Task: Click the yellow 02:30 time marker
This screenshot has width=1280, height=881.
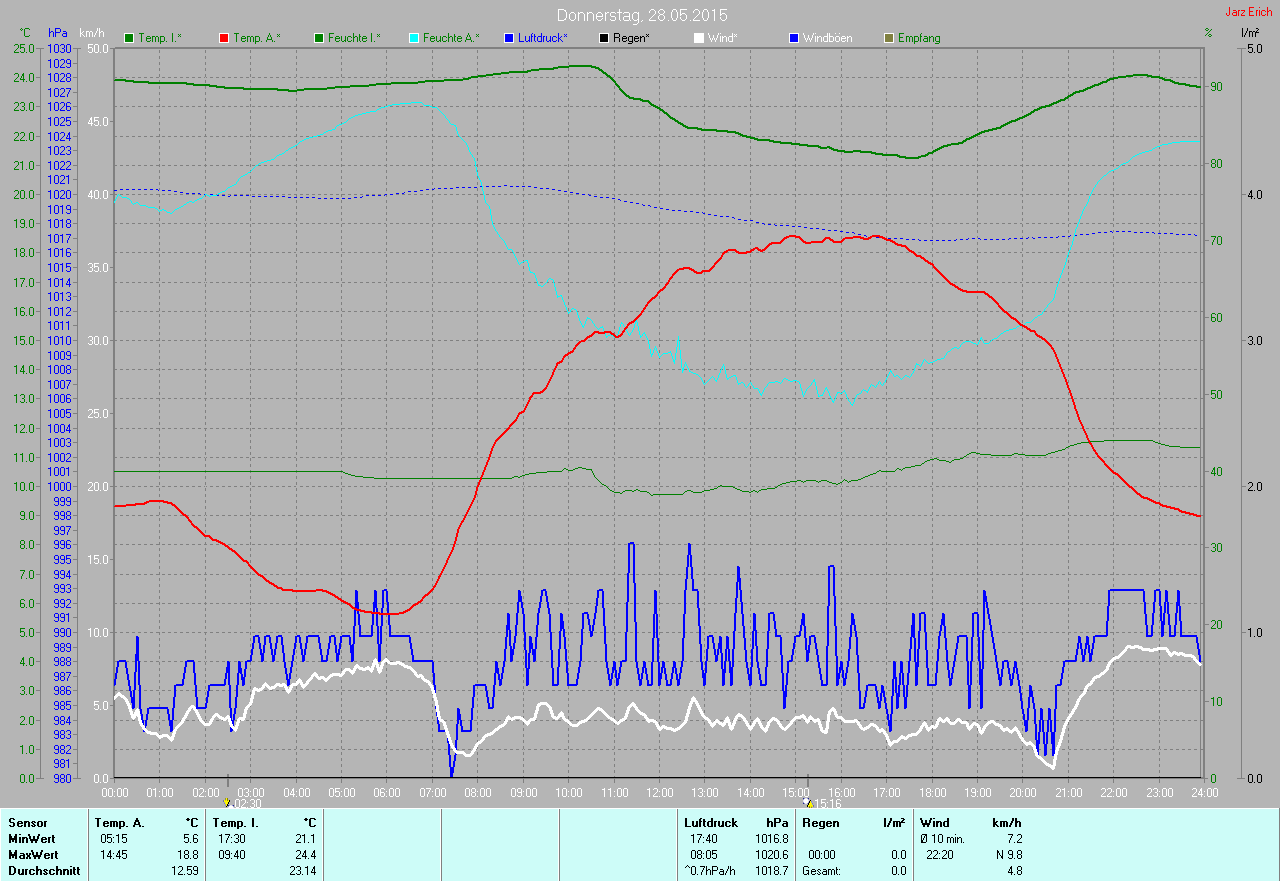Action: [x=228, y=802]
